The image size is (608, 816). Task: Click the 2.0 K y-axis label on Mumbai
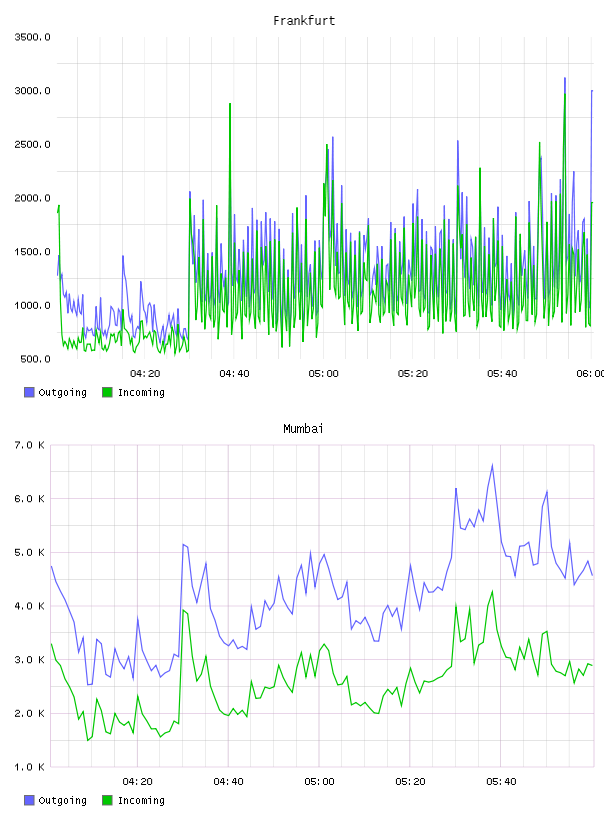[30, 713]
